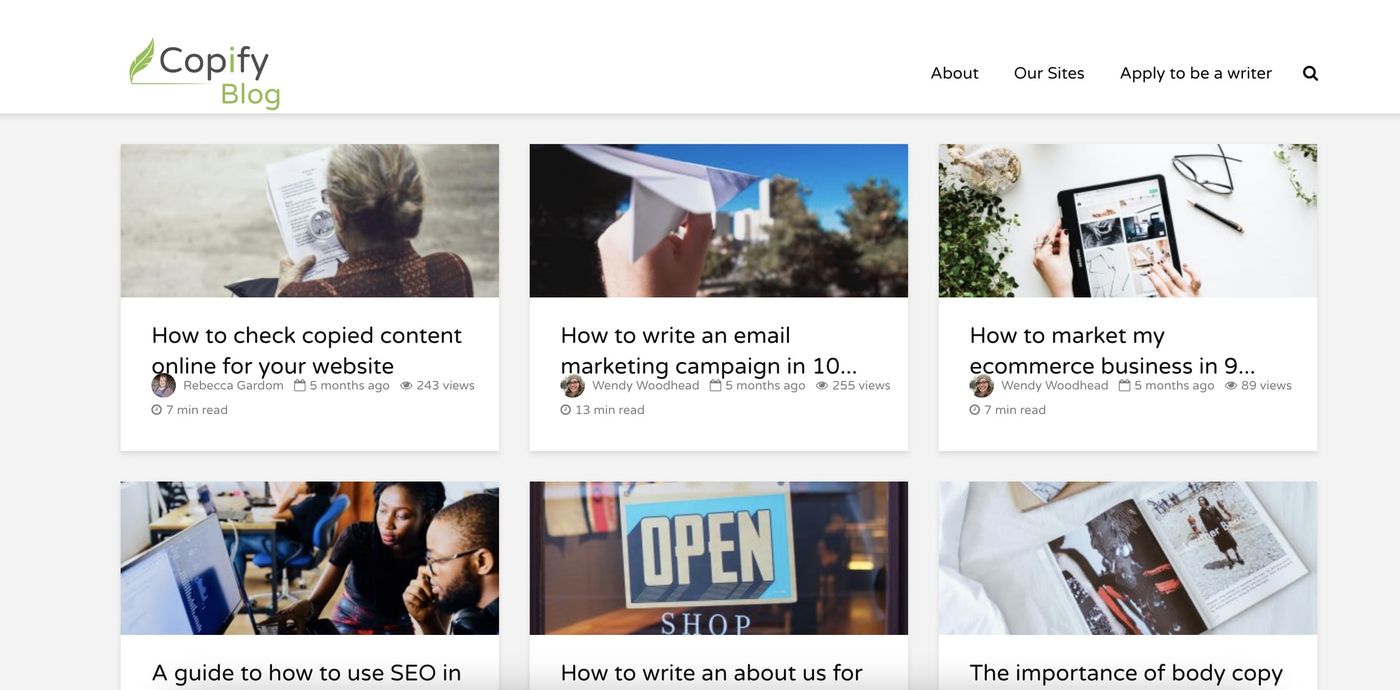Screen dimensions: 1400x690
Task: Click paper airplane thumbnail image
Action: click(719, 221)
